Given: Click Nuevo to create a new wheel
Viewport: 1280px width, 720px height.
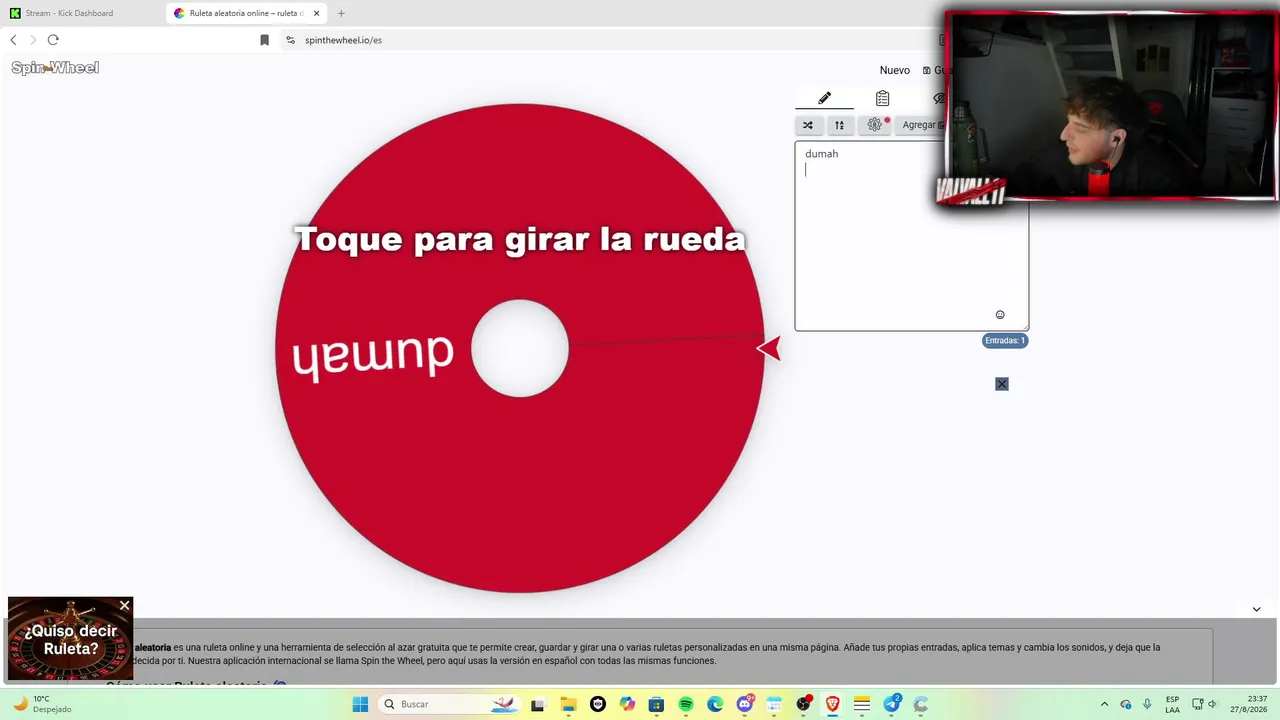Looking at the screenshot, I should 894,70.
